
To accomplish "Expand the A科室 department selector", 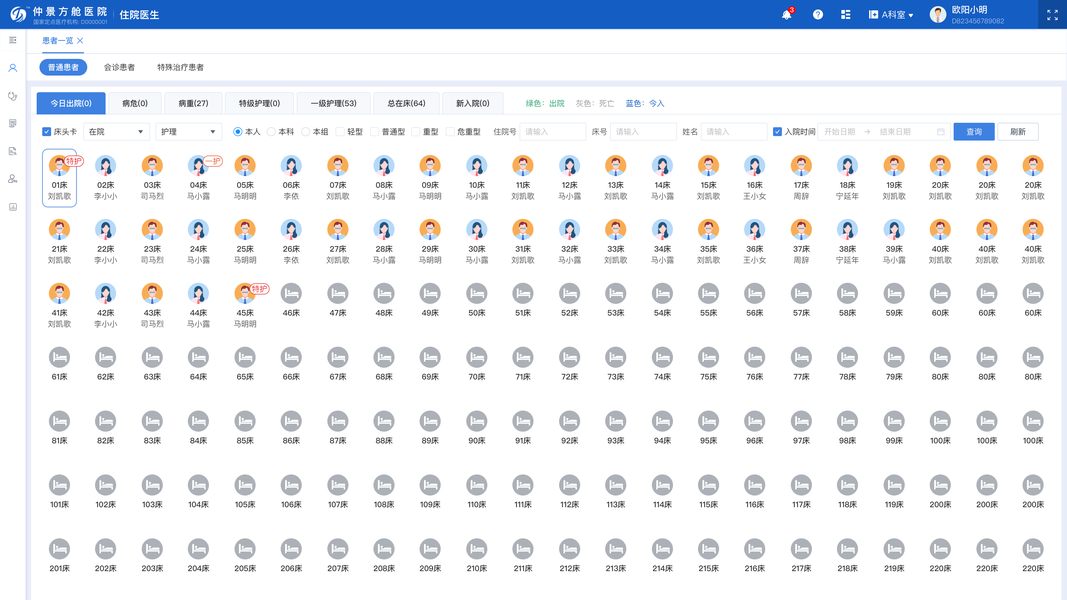I will click(891, 15).
